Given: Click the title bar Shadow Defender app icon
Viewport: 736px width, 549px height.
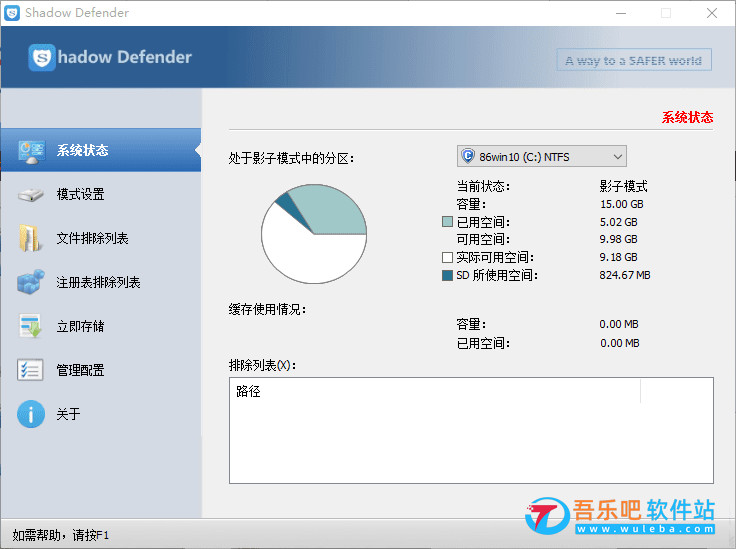Looking at the screenshot, I should 12,13.
